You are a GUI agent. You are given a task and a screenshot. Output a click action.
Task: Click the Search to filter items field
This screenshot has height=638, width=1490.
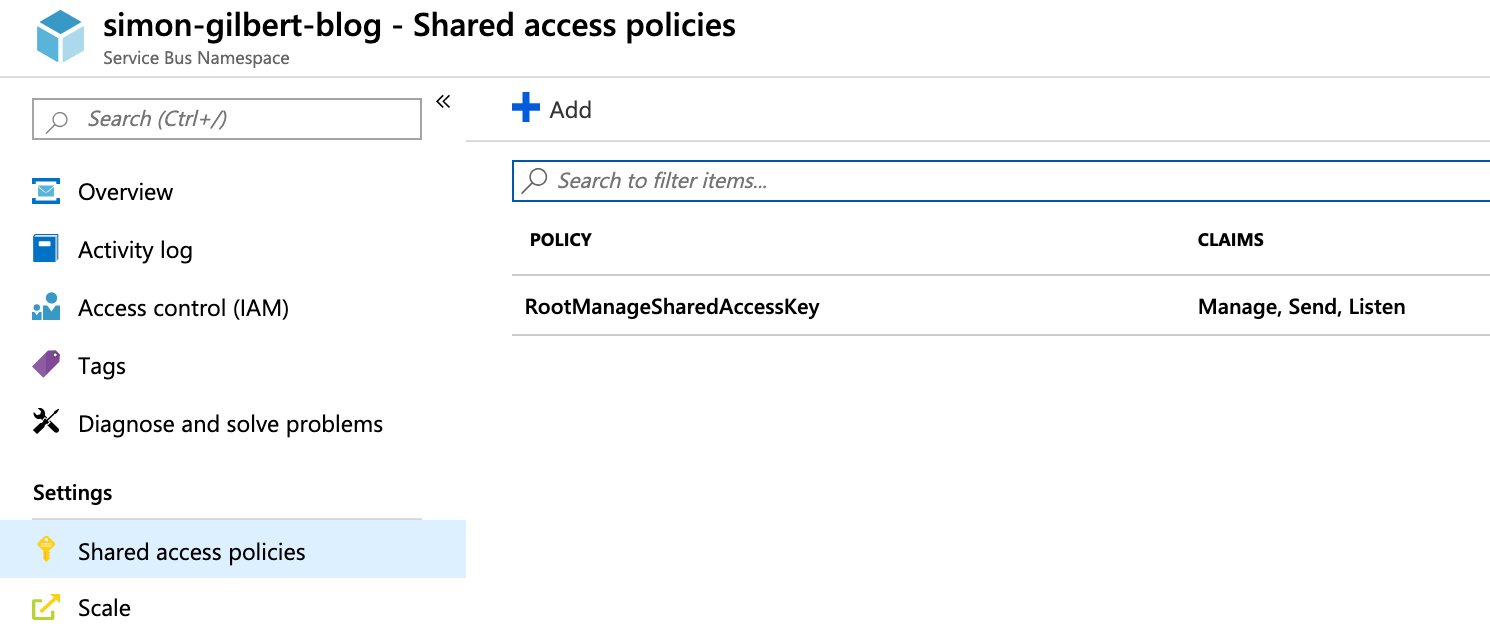tap(1001, 181)
